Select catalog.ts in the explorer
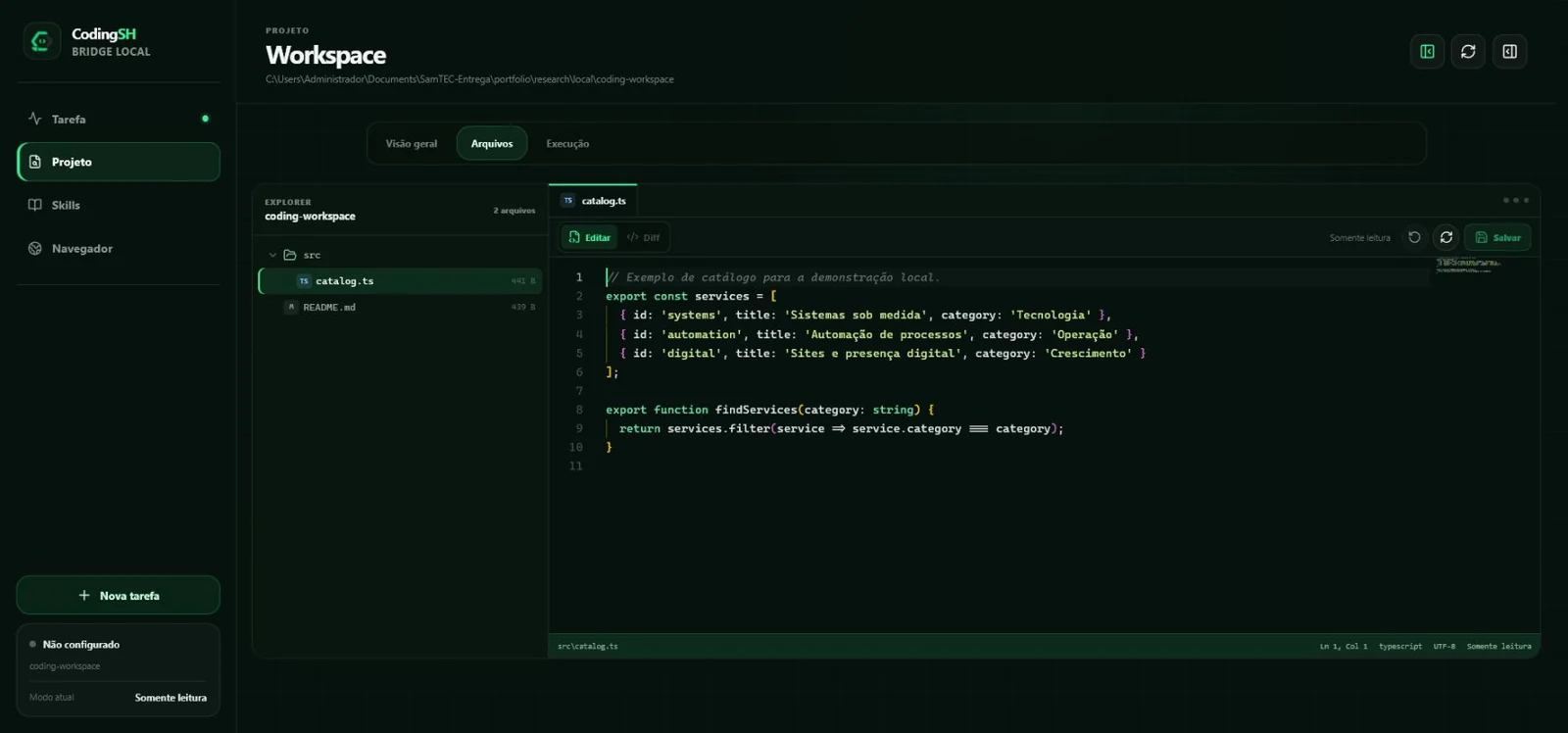This screenshot has width=1568, height=733. 400,281
